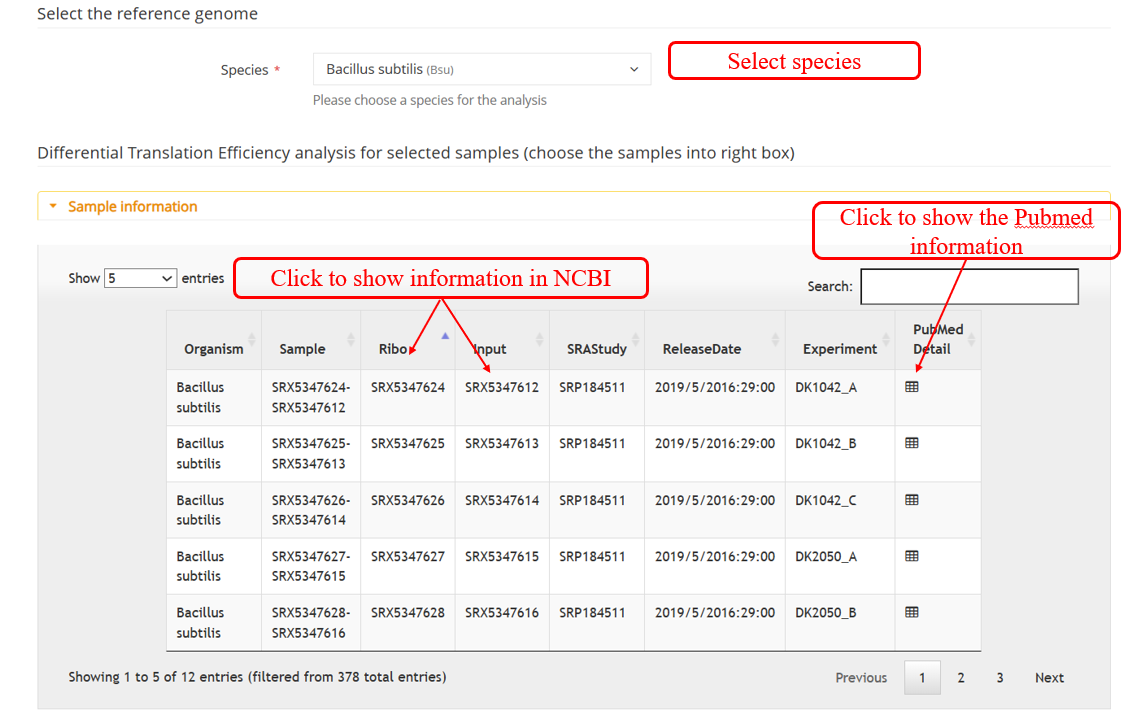This screenshot has width=1134, height=715.
Task: Go to page 2 of results
Action: (961, 678)
